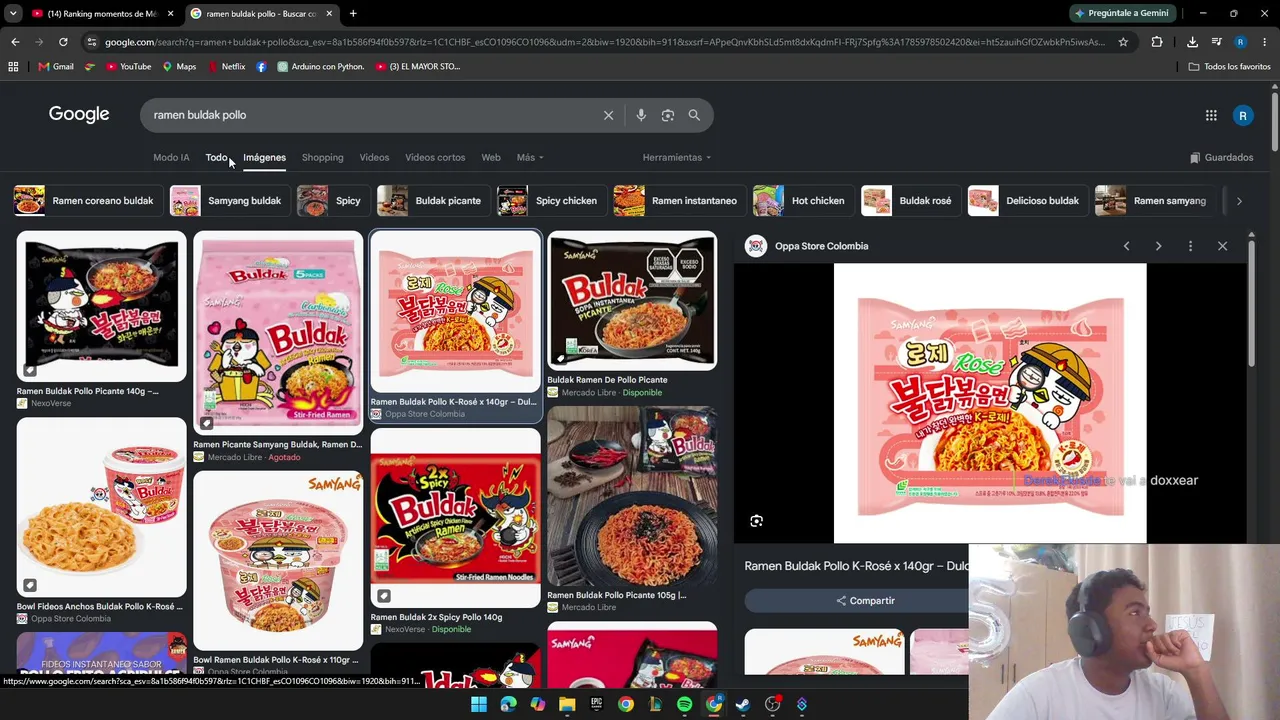Show previous image in preview panel
Screen dimensions: 1280x720
click(x=1126, y=246)
